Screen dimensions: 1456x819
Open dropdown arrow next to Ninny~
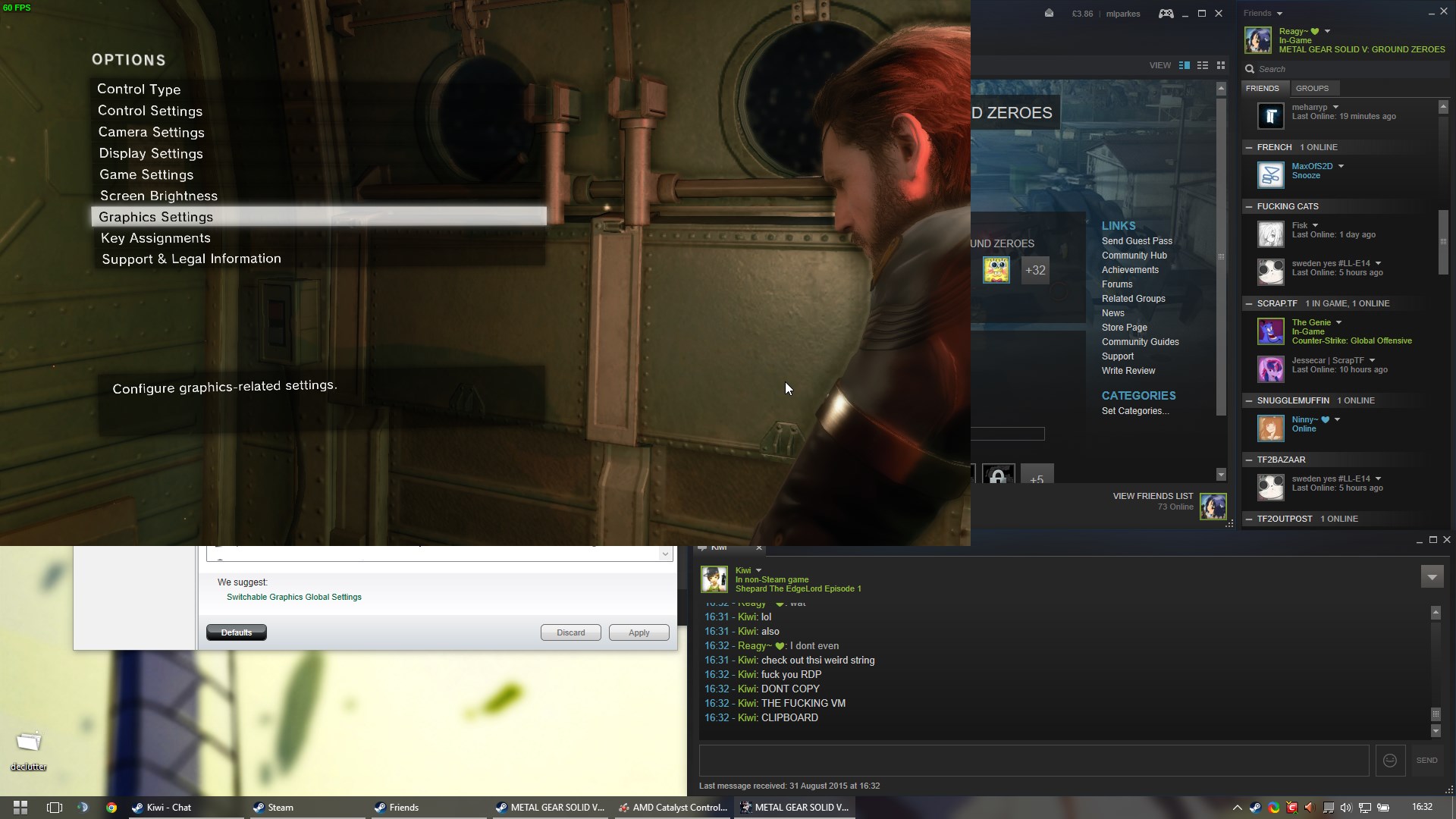1337,419
